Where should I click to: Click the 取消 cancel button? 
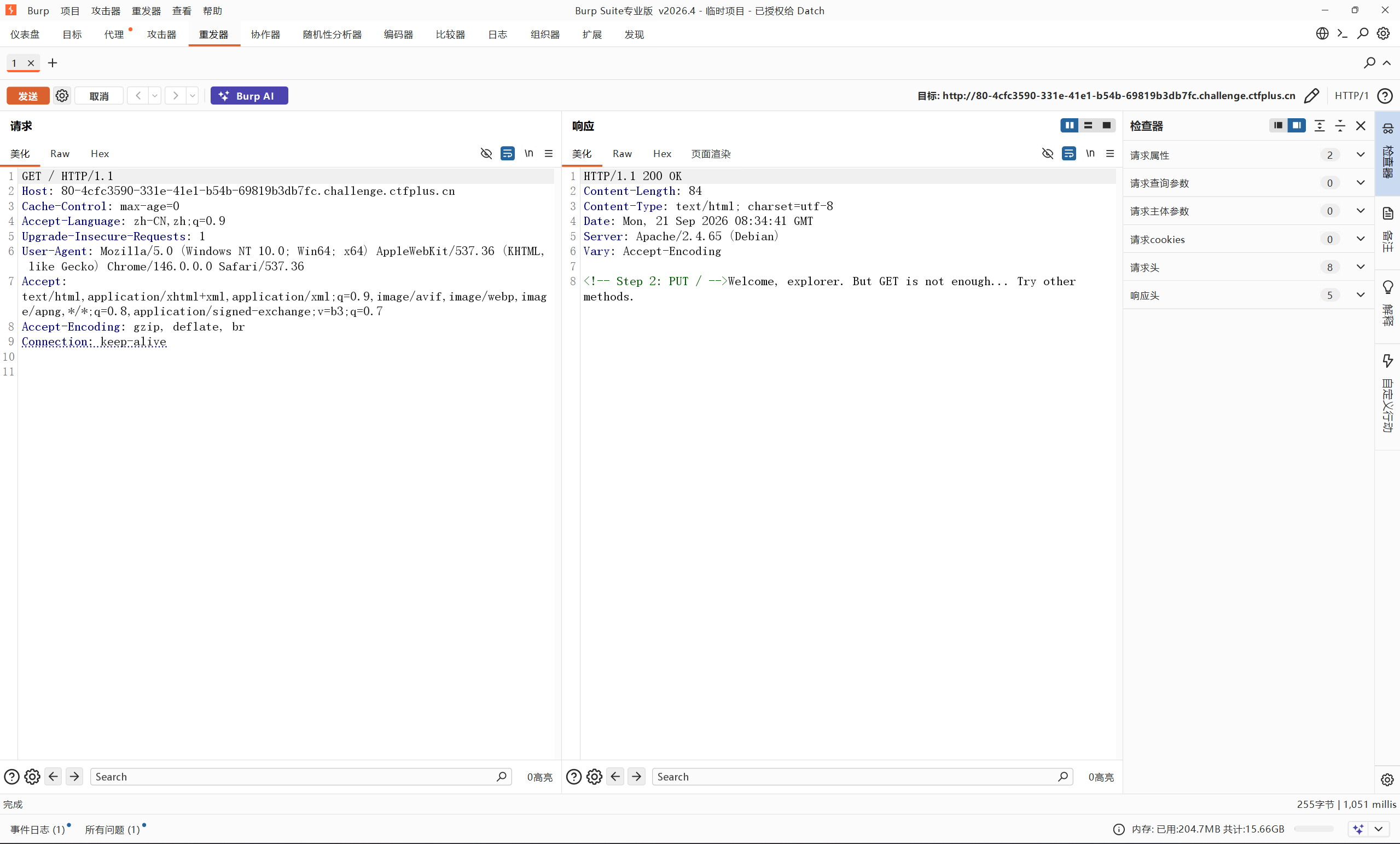(99, 95)
